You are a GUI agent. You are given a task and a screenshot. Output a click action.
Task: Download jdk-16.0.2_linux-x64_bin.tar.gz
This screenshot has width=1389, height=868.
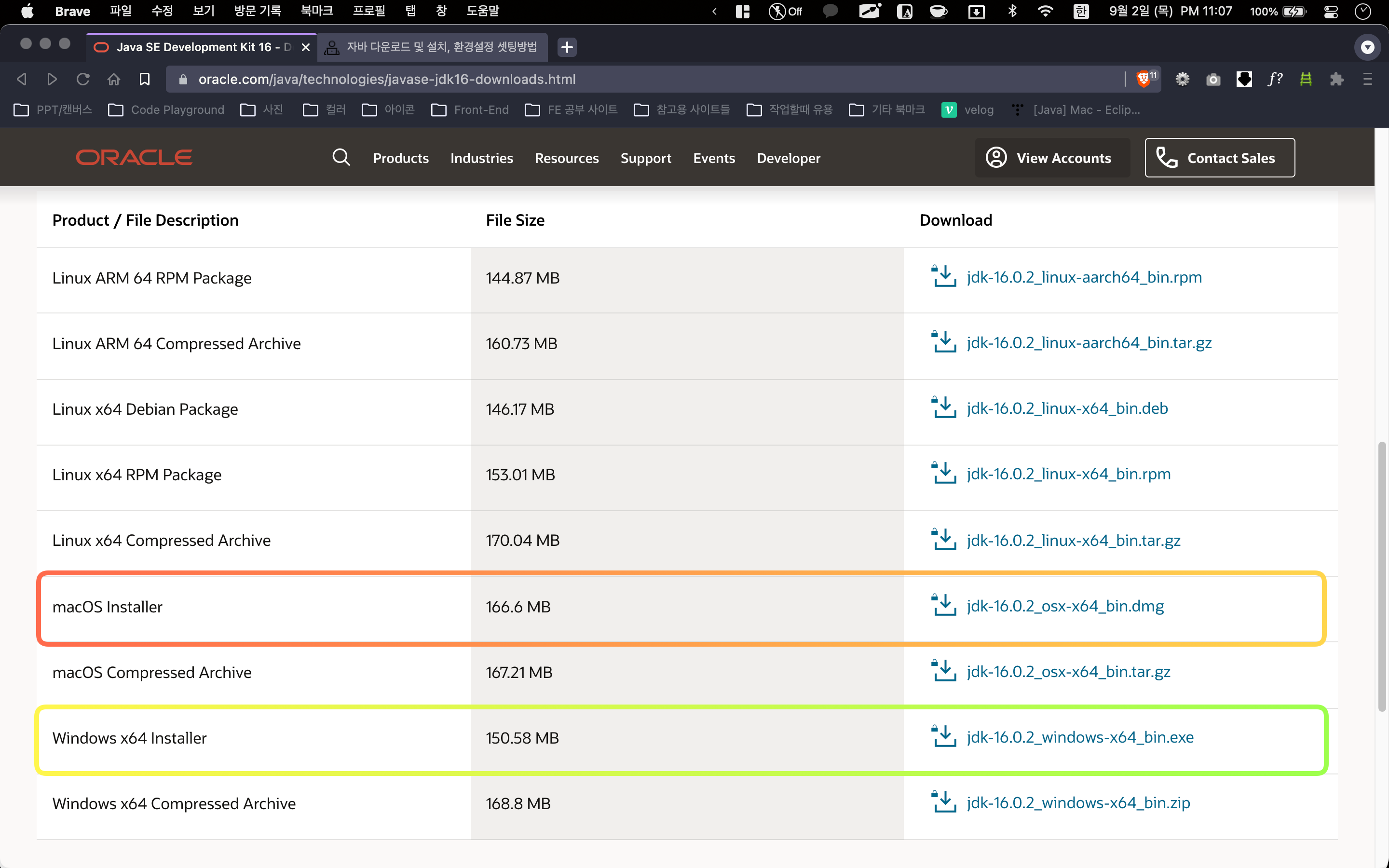click(1073, 540)
